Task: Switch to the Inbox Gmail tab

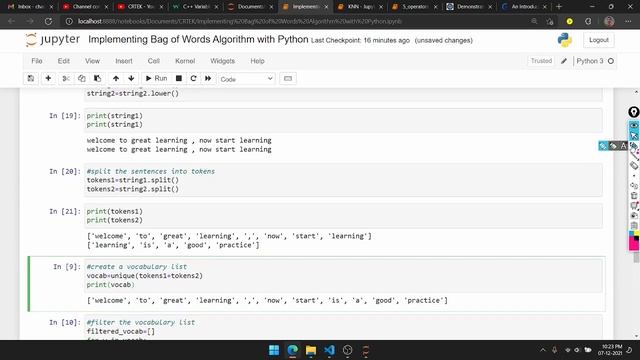Action: point(30,7)
